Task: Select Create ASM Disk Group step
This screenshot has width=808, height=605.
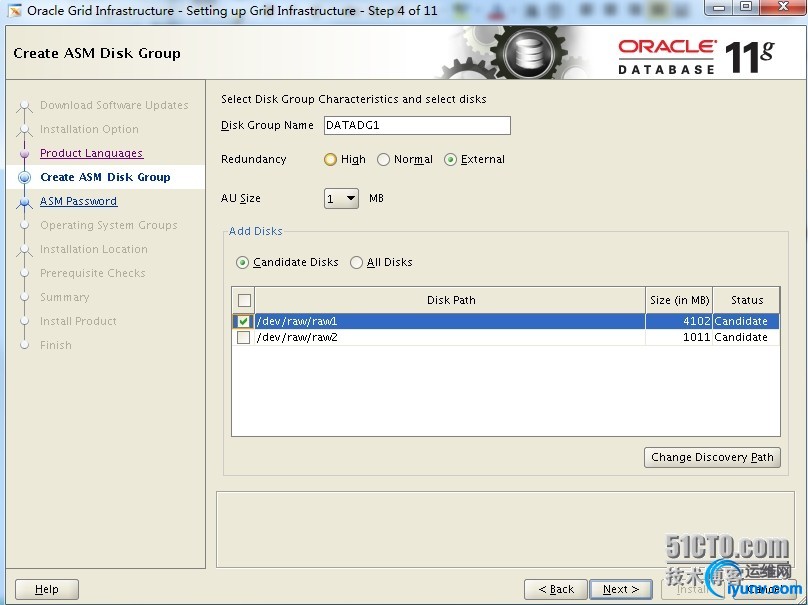Action: 105,177
